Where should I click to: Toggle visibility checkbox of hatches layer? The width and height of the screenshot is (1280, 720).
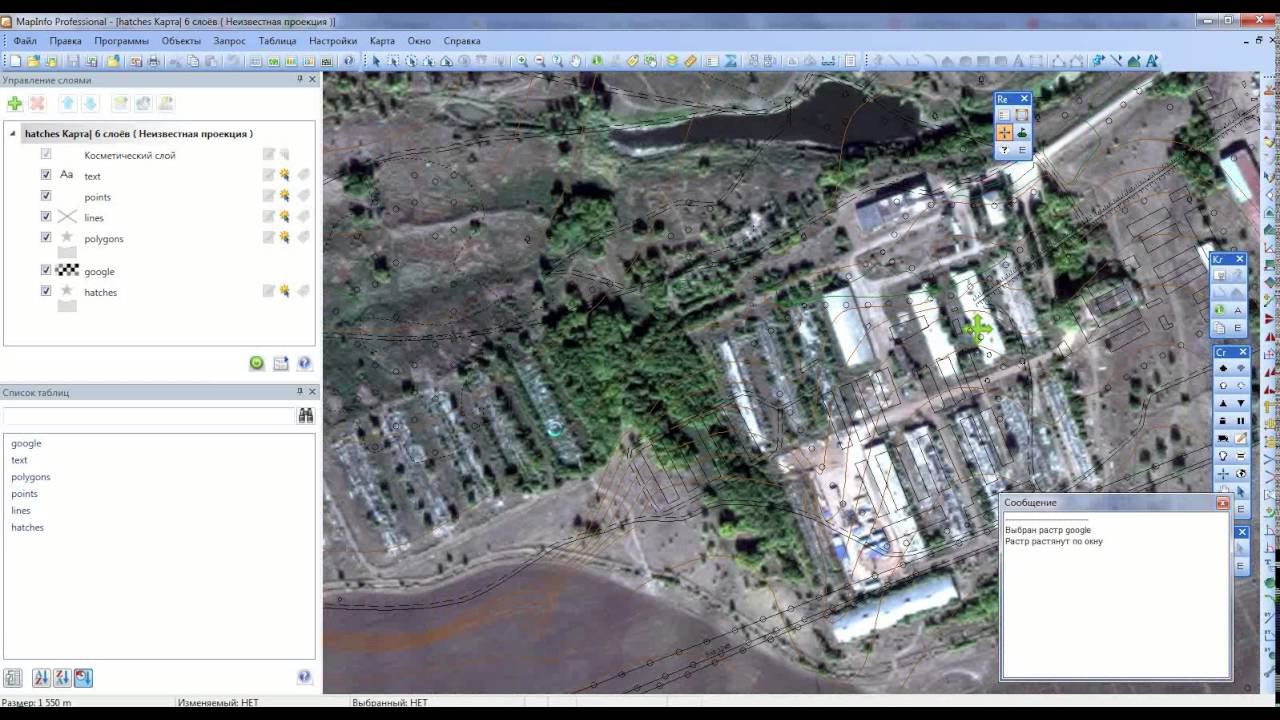[46, 291]
